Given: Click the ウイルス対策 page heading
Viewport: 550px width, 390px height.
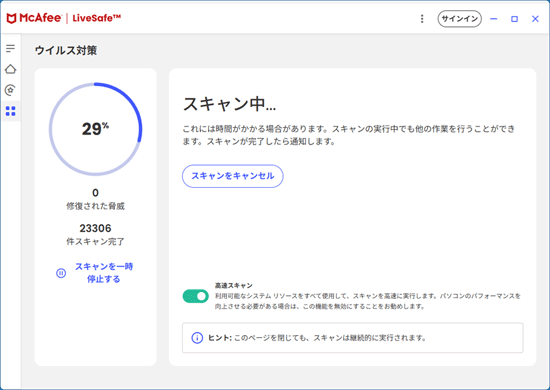Looking at the screenshot, I should pyautogui.click(x=66, y=51).
